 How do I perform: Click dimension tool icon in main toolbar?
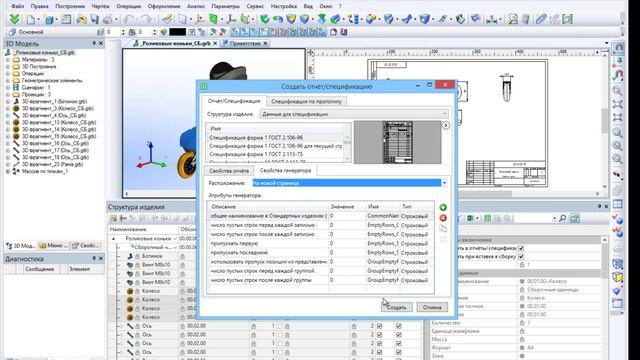(x=493, y=19)
